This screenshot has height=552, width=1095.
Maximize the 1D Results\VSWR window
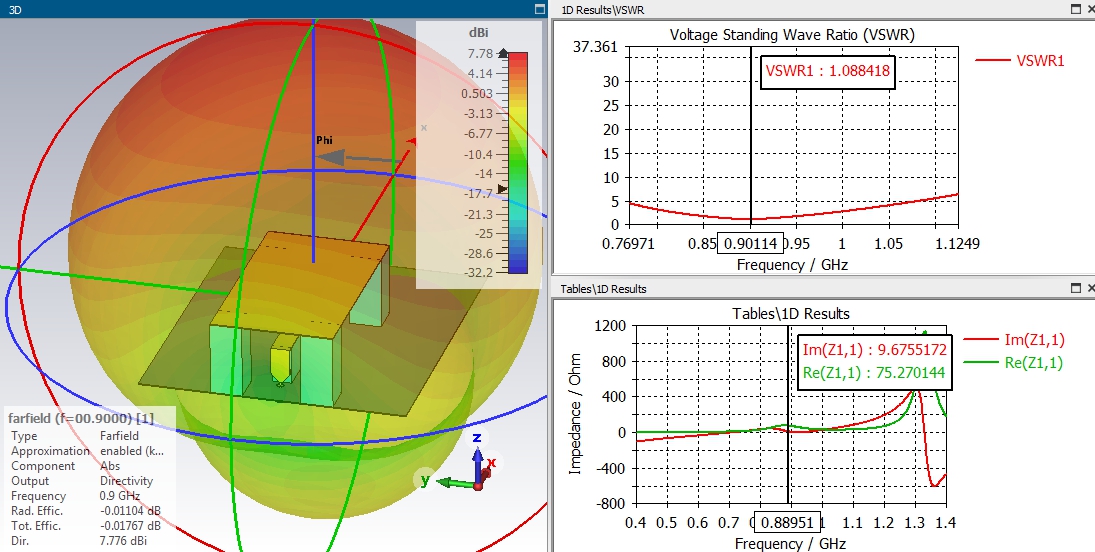pyautogui.click(x=1075, y=9)
